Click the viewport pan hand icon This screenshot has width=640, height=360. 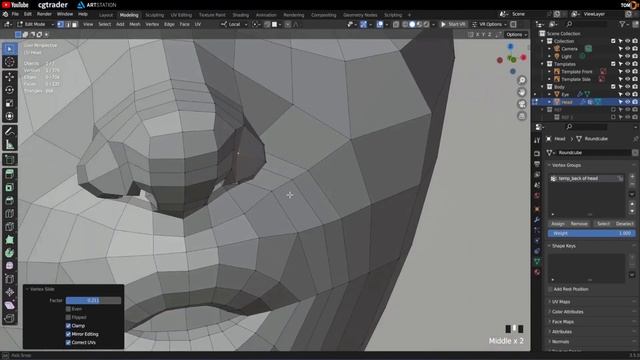[522, 92]
